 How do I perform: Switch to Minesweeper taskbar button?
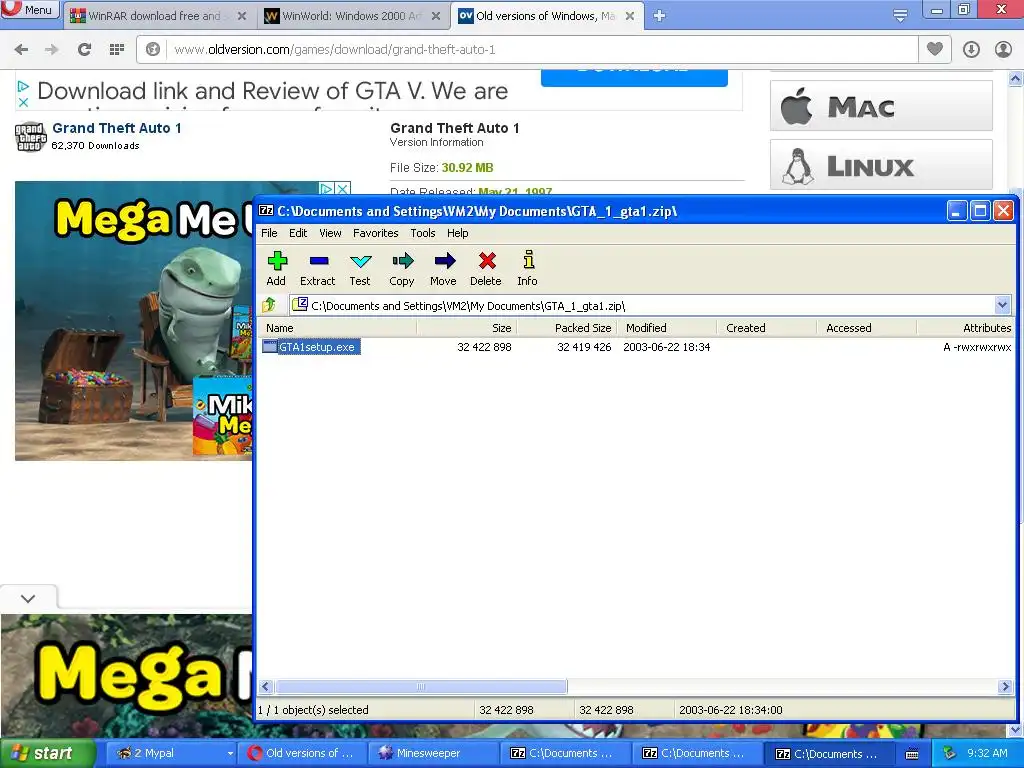click(x=433, y=753)
